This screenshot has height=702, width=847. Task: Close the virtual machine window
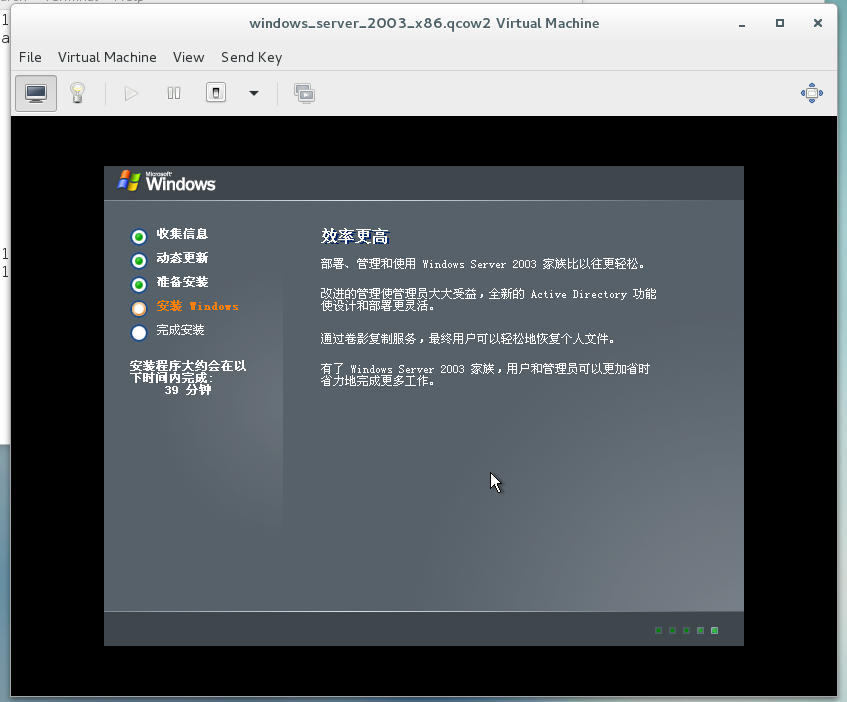[818, 23]
